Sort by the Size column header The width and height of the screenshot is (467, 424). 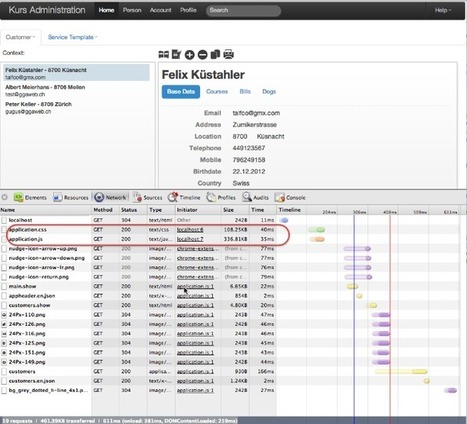click(x=235, y=210)
